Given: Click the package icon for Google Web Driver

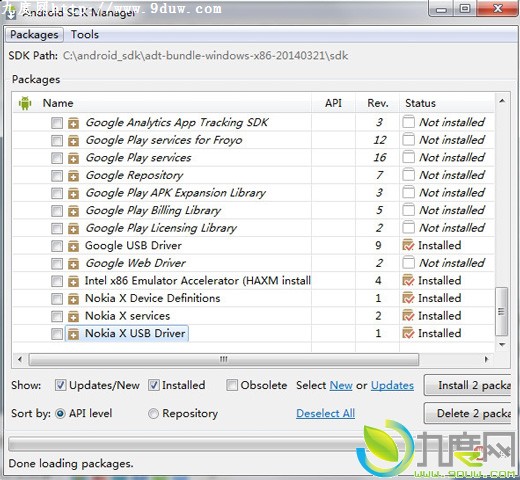Looking at the screenshot, I should click(73, 264).
